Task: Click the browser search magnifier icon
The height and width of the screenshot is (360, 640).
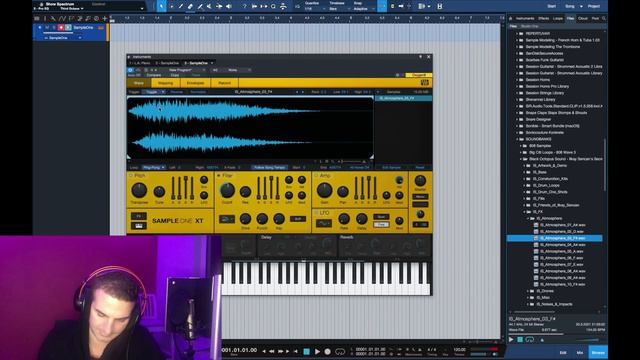Action: [604, 18]
